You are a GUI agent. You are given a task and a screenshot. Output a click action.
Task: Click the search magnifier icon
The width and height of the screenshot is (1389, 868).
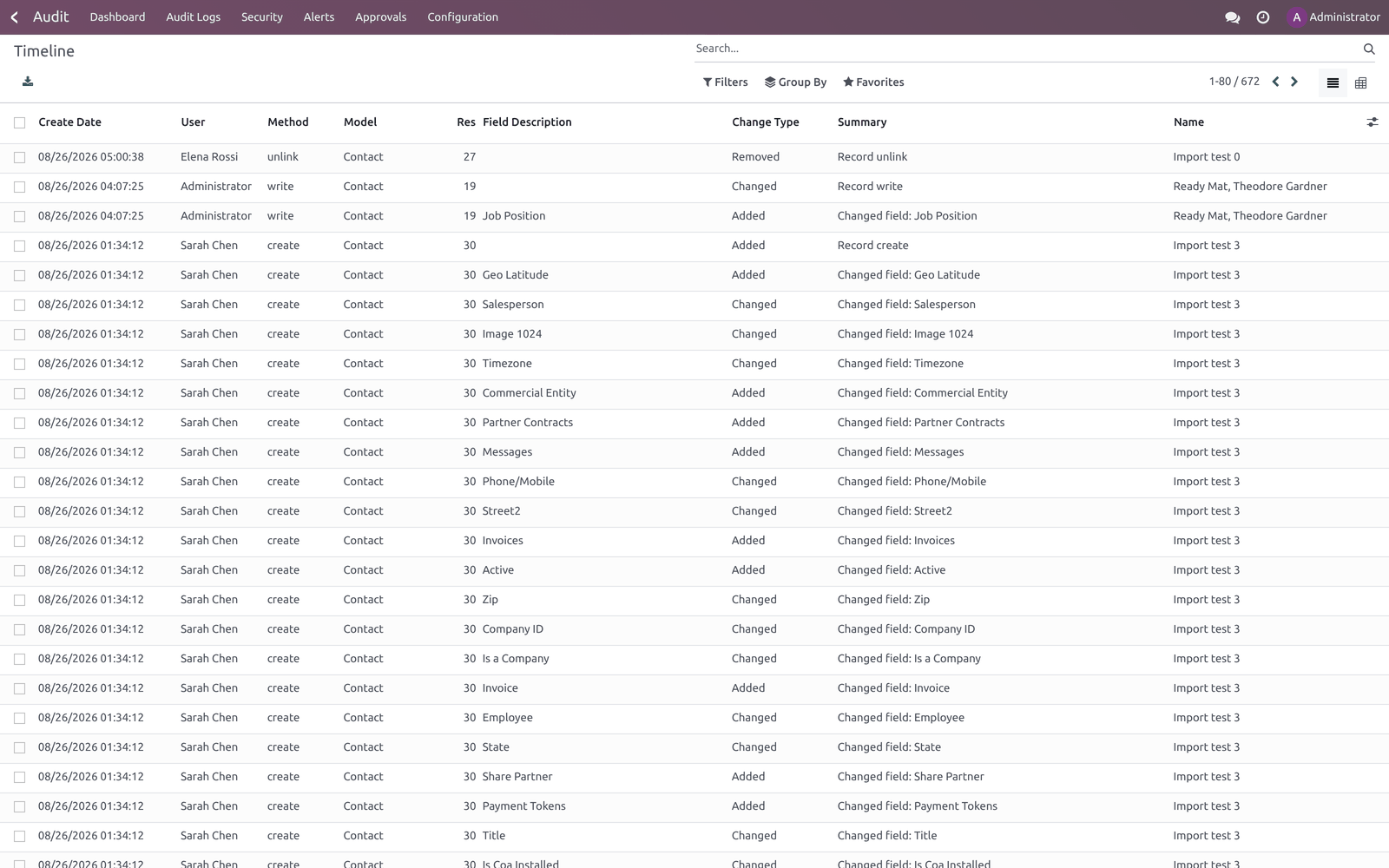pos(1369,49)
